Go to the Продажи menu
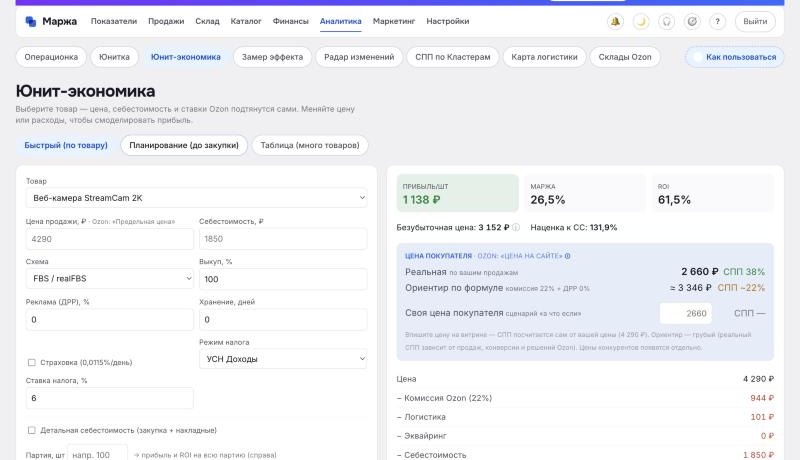 (x=166, y=21)
